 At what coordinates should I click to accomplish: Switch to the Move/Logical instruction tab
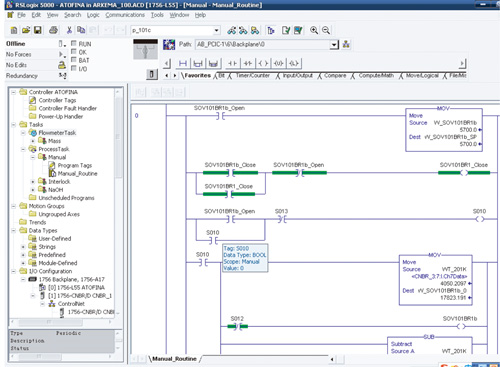422,76
